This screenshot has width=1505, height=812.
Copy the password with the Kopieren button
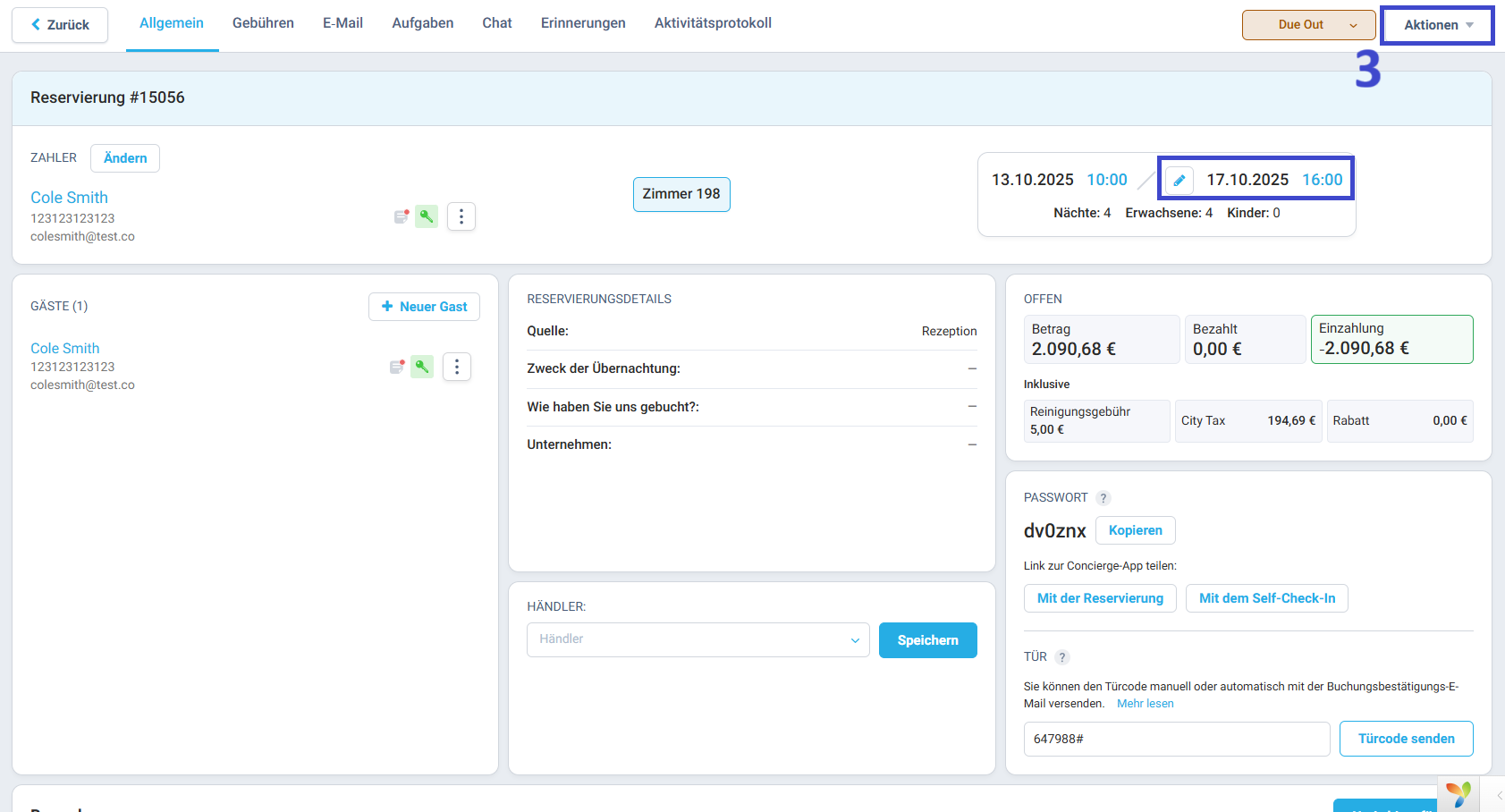(x=1135, y=530)
